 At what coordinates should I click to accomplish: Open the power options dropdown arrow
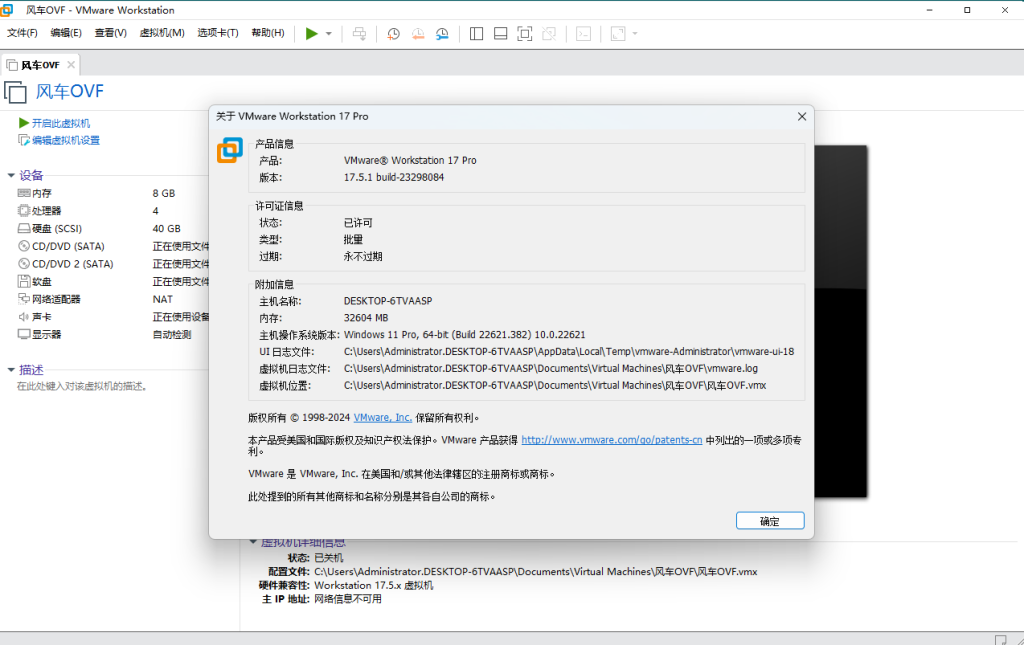(328, 33)
